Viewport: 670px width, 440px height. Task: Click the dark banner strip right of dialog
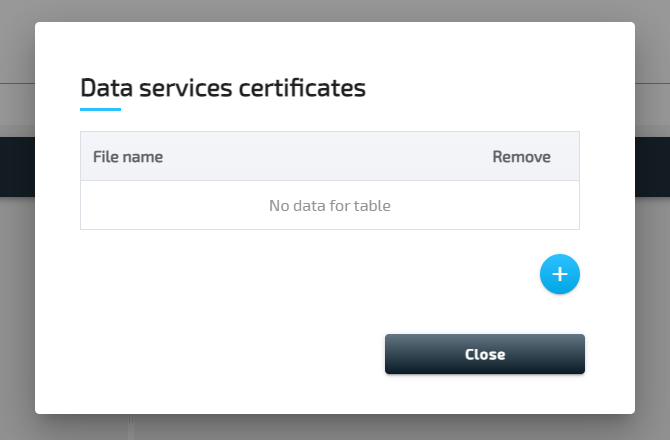[652, 167]
